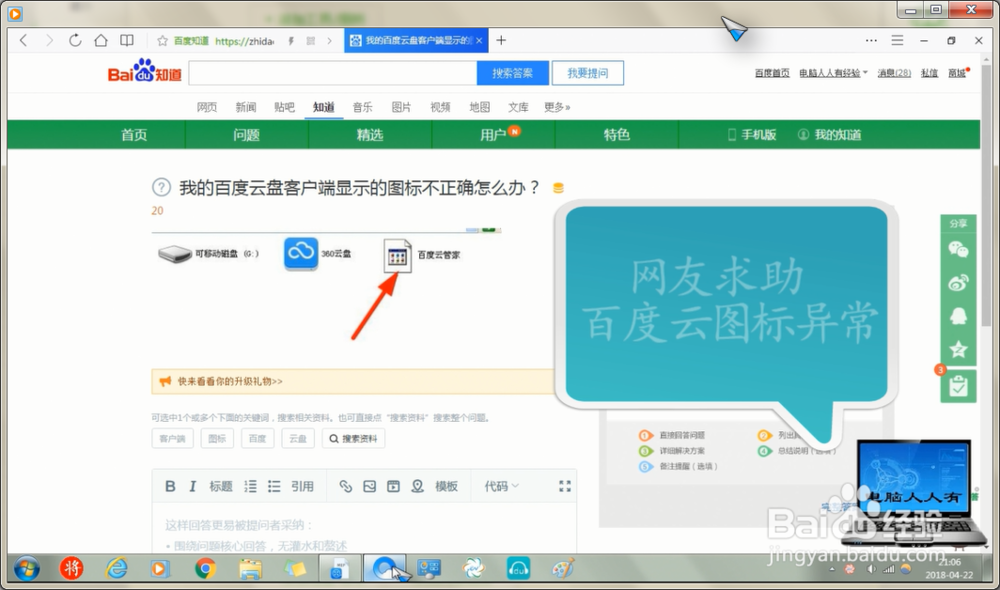Switch to the 贴吧 search category
The image size is (1000, 590).
(284, 107)
